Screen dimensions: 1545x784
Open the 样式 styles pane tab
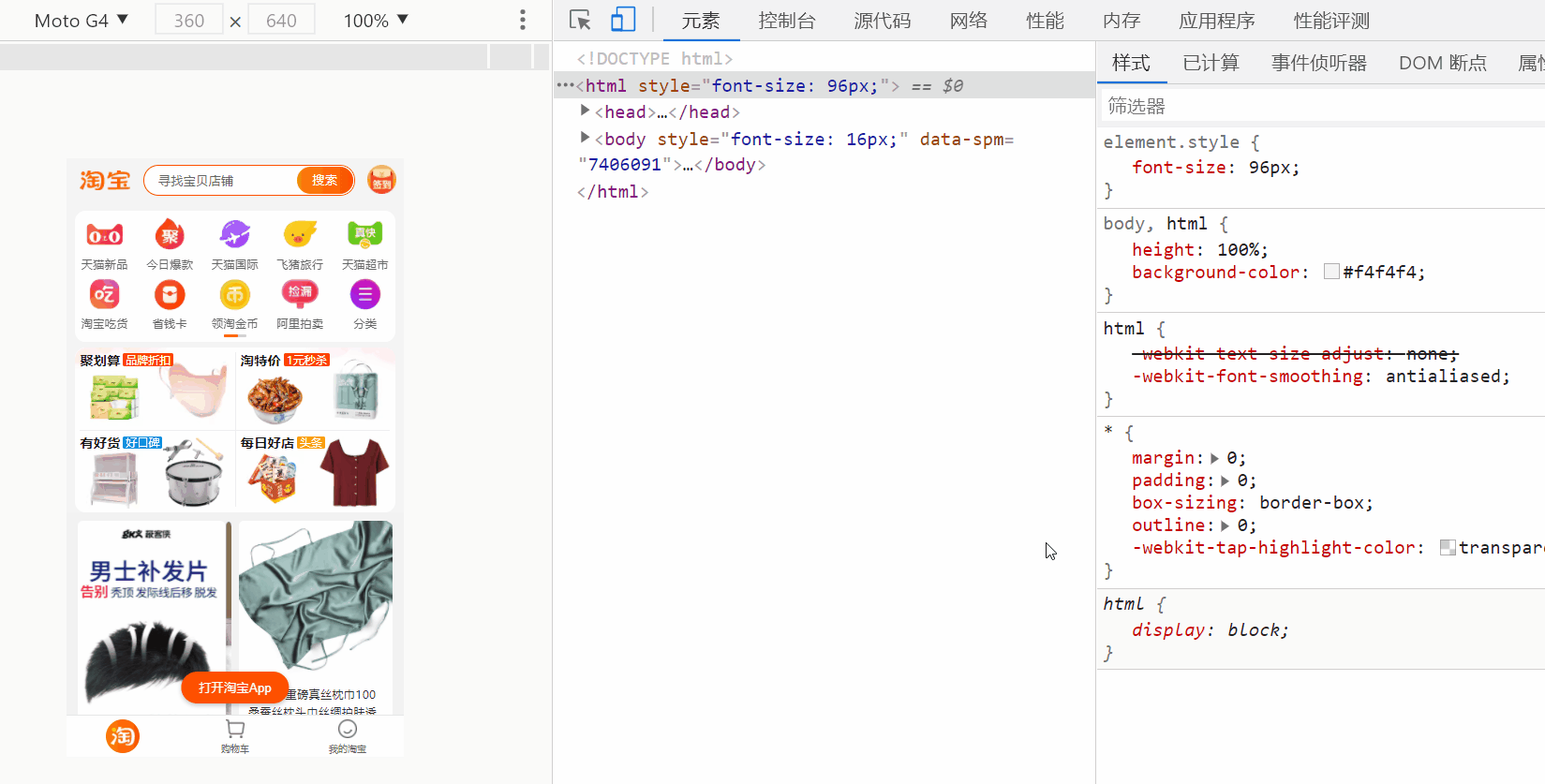click(1131, 63)
